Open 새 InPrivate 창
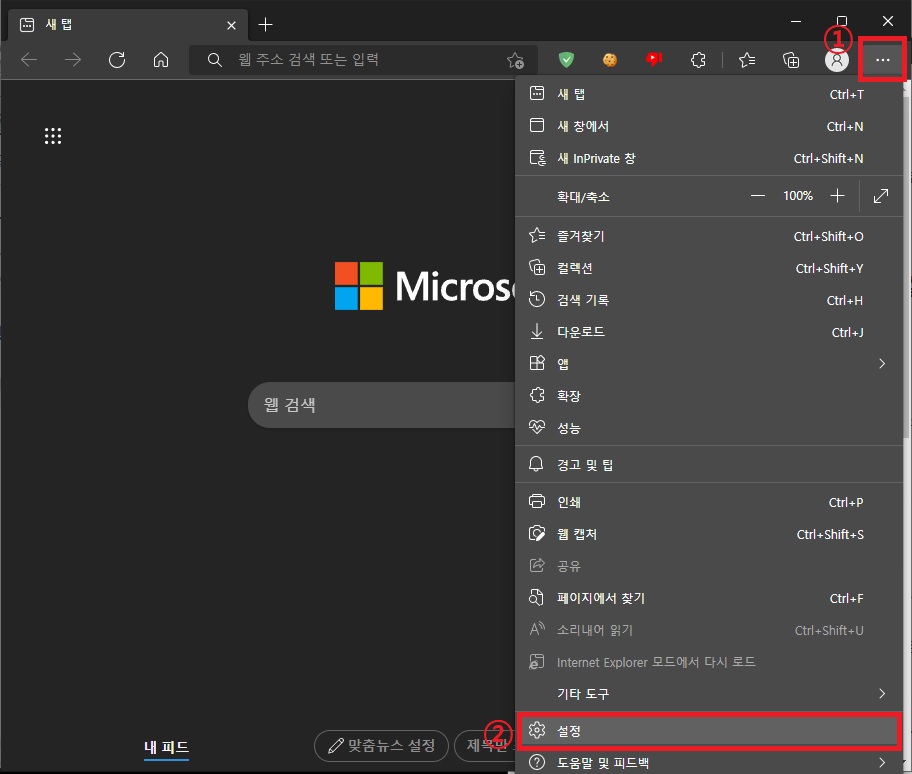 click(708, 158)
